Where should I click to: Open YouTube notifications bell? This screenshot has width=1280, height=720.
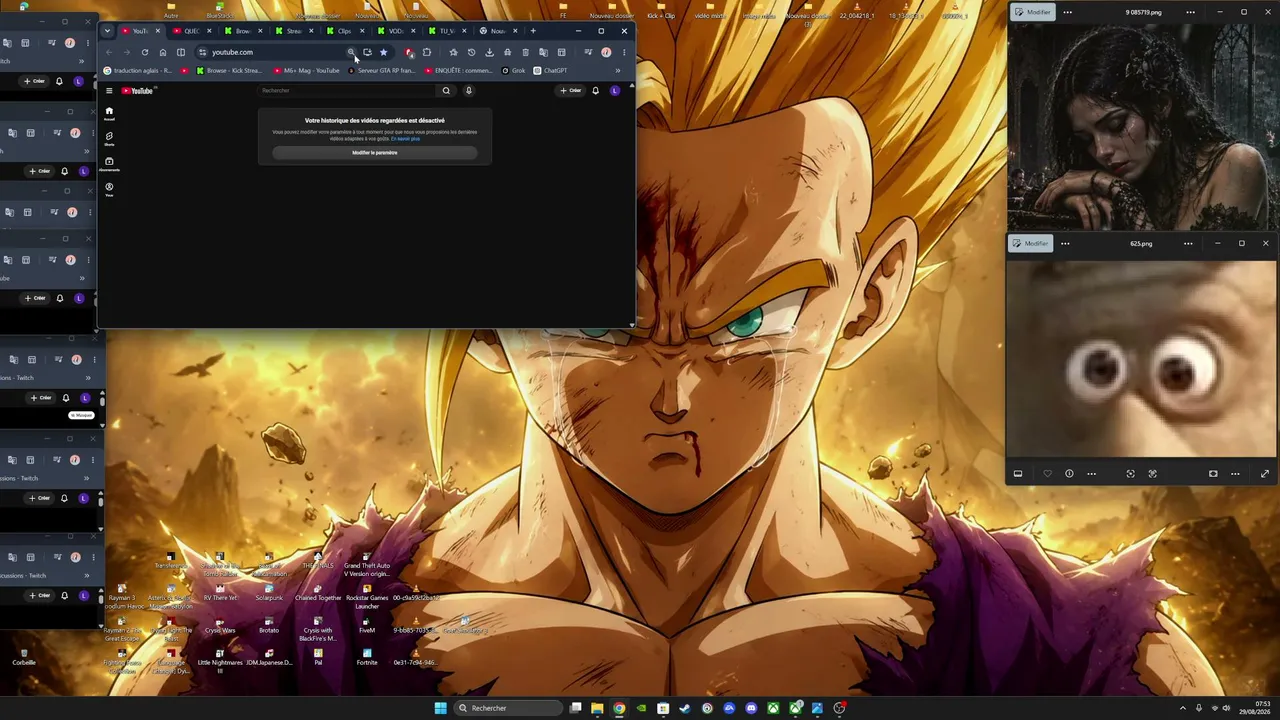(x=596, y=91)
